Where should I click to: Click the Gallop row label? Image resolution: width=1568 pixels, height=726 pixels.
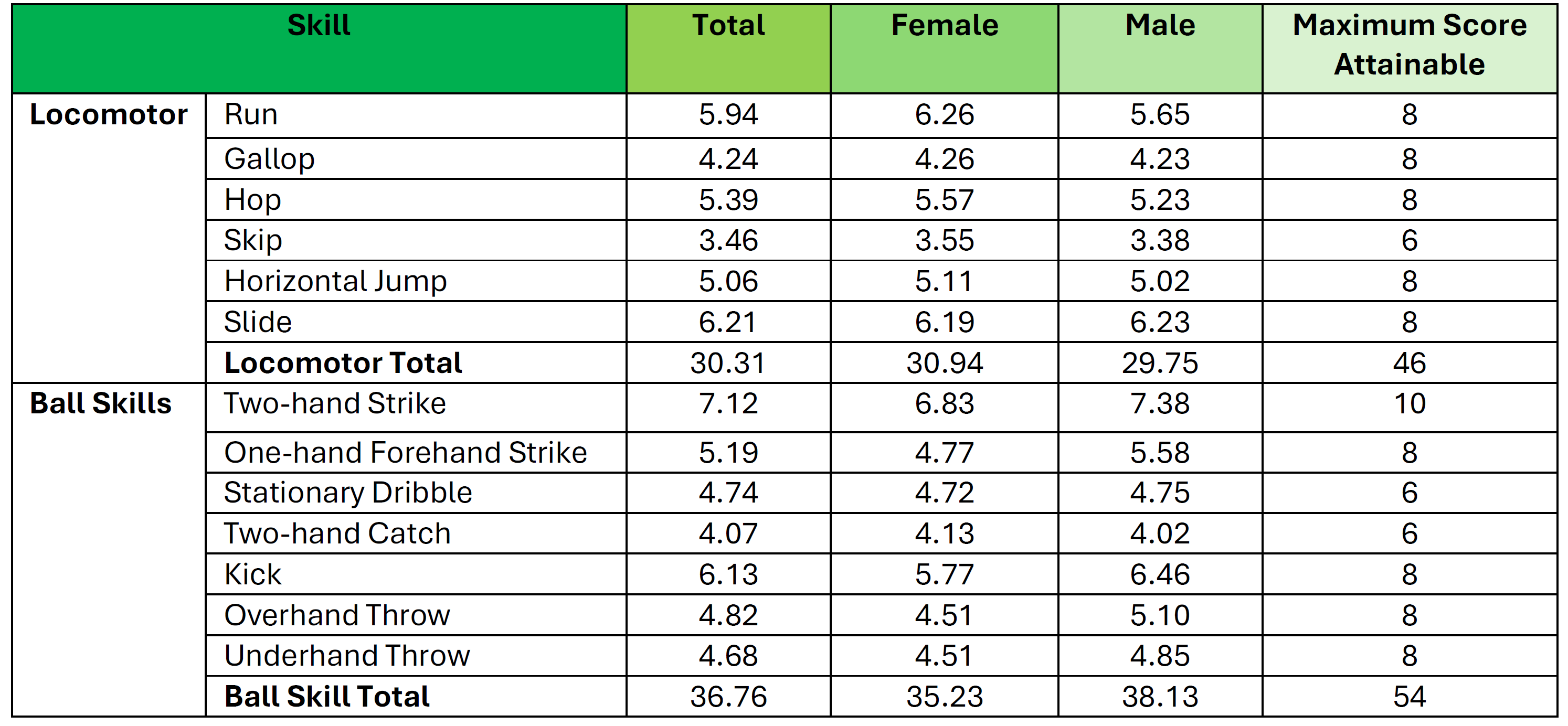click(x=269, y=159)
